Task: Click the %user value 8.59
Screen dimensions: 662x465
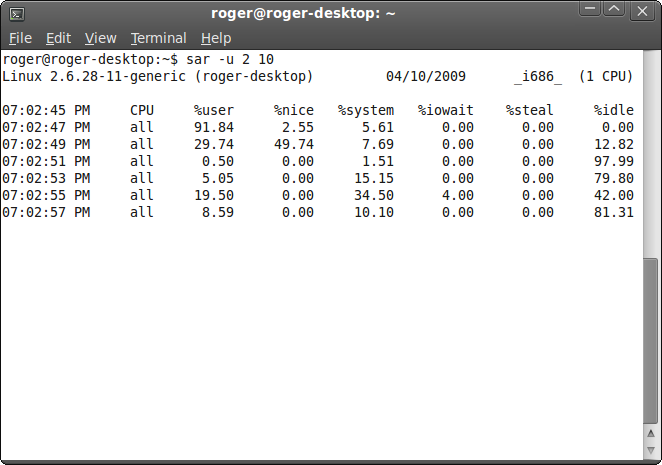Action: coord(217,212)
